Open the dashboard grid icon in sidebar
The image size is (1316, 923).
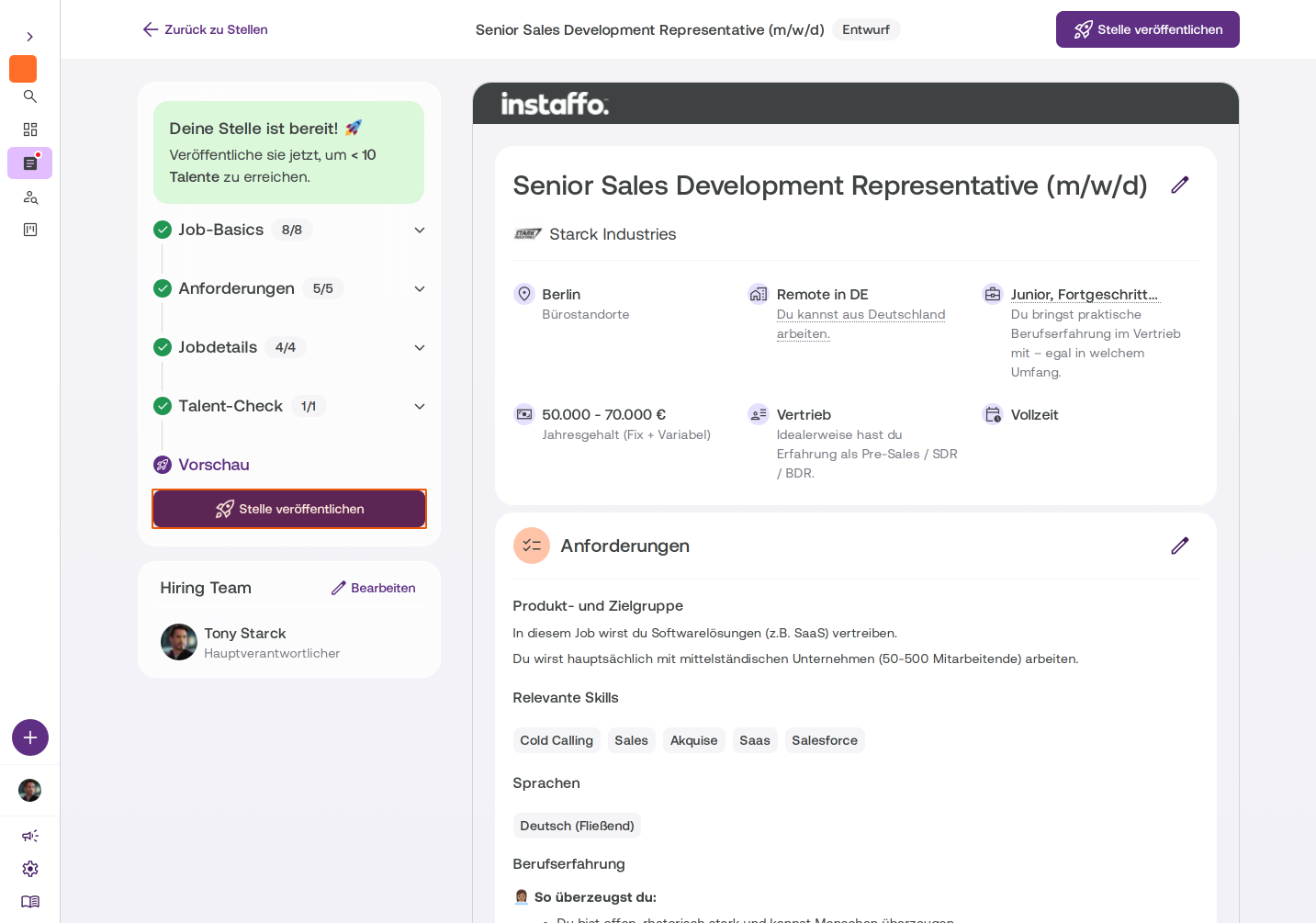30,129
